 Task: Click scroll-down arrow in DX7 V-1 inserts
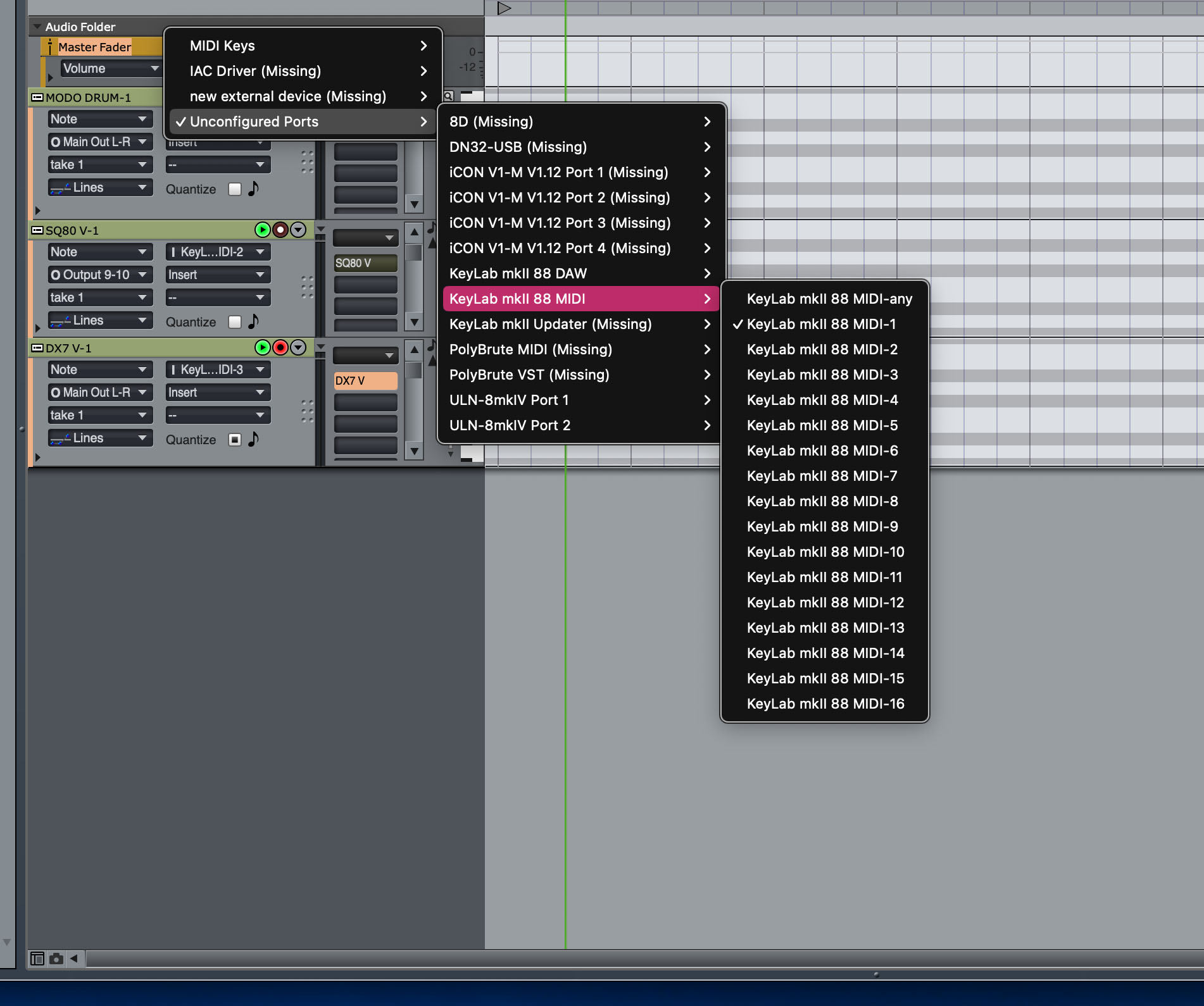click(414, 451)
